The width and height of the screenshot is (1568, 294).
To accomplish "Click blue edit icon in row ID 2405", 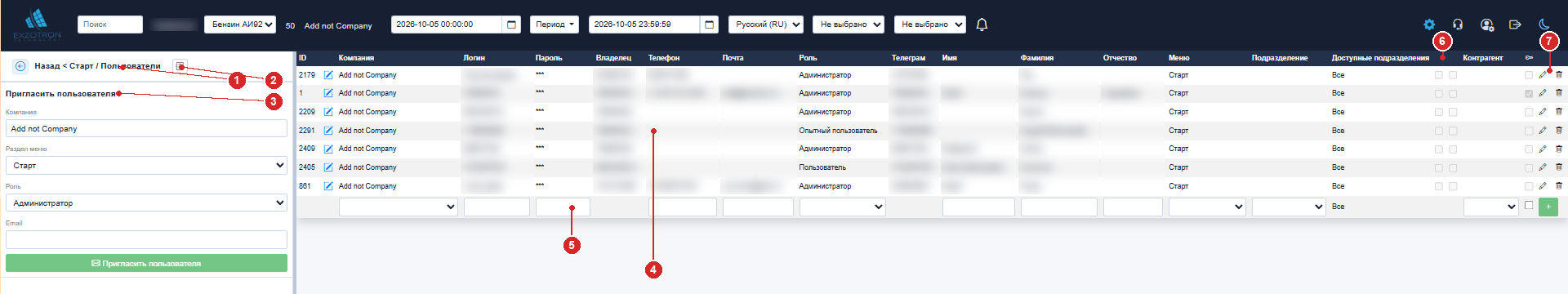I will click(328, 167).
